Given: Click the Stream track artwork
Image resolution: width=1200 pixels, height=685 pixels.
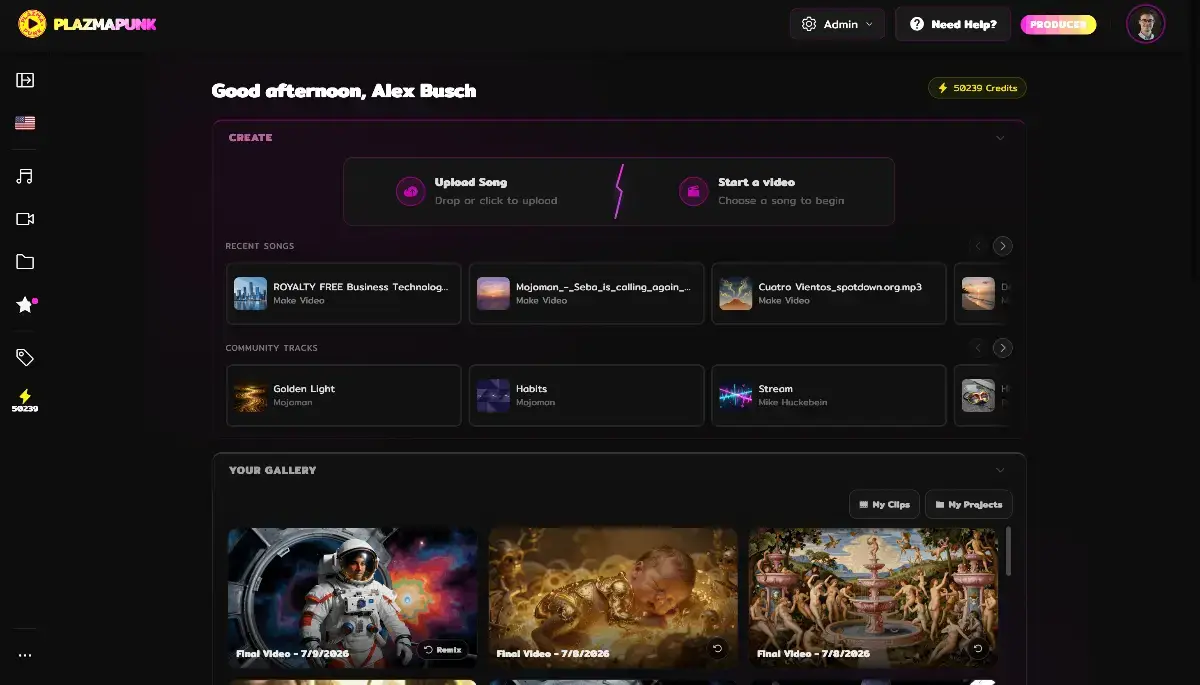Looking at the screenshot, I should click(x=736, y=395).
